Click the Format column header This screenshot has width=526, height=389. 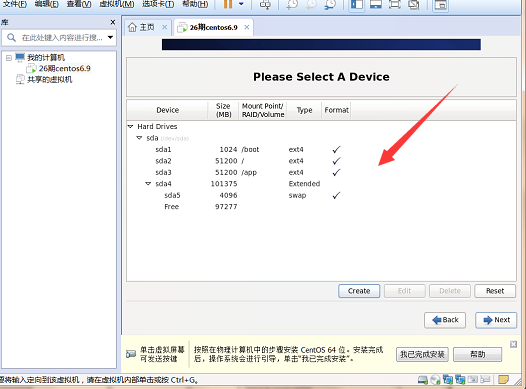[x=336, y=110]
